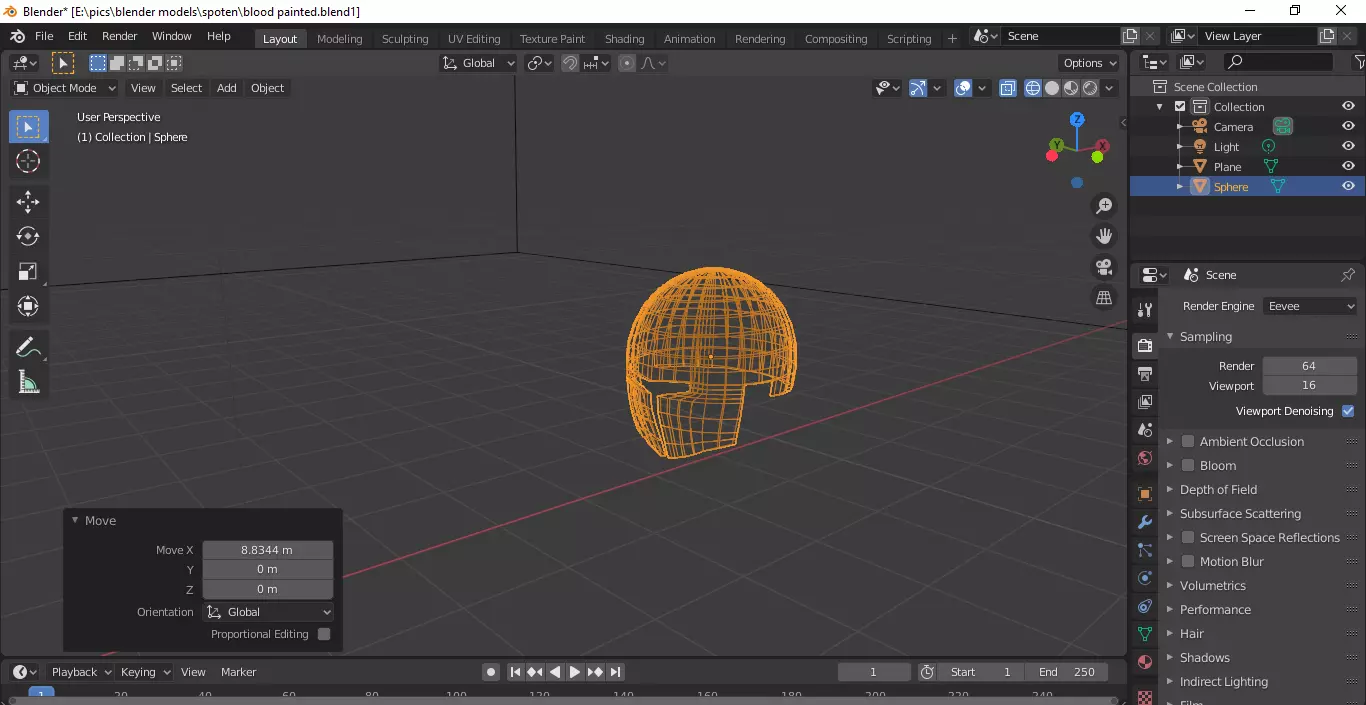Open the Modifiers wrench tab
Screen dimensions: 1366x705
coord(1145,522)
